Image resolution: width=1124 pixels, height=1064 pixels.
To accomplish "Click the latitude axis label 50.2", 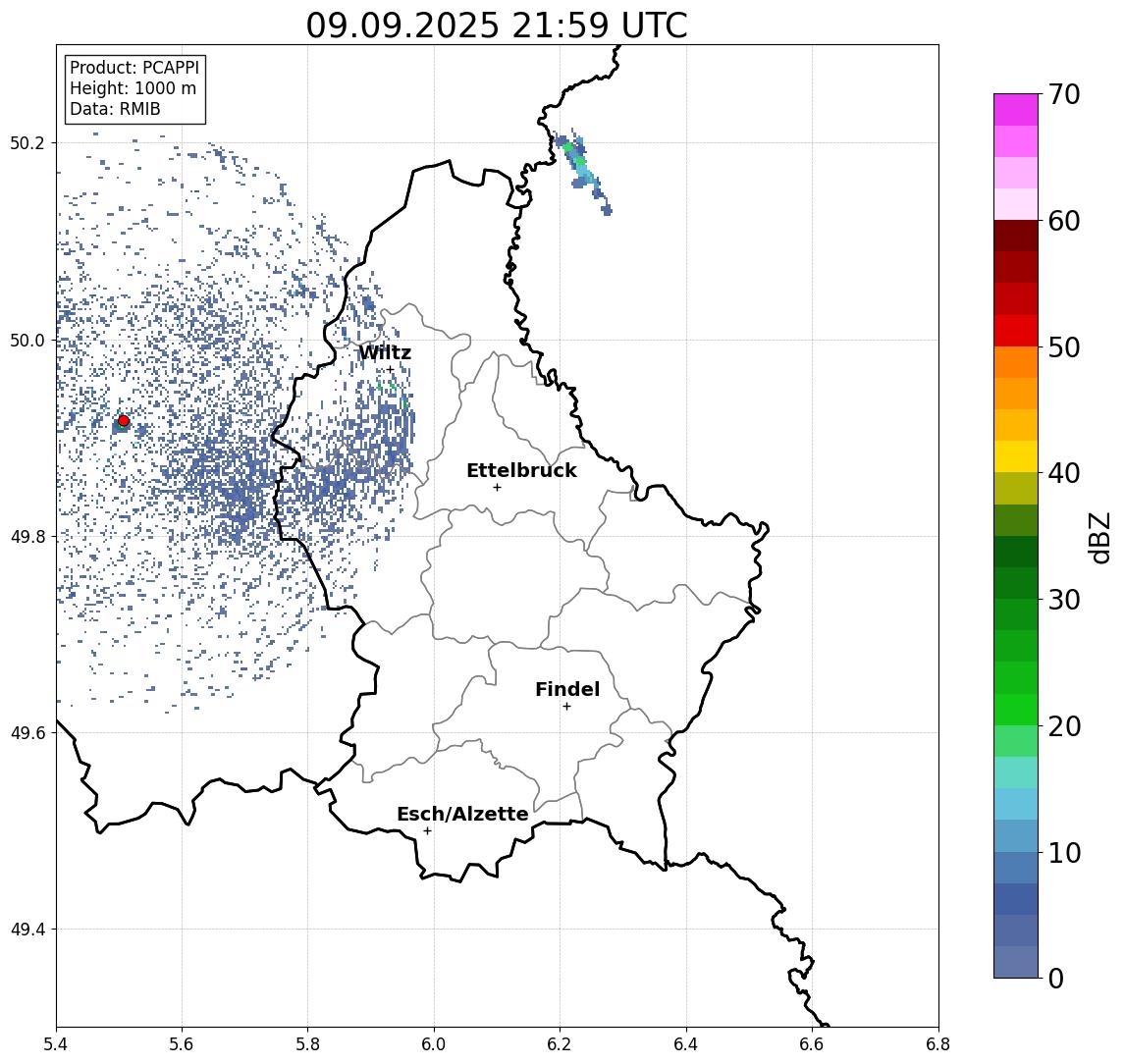I will click(x=27, y=142).
